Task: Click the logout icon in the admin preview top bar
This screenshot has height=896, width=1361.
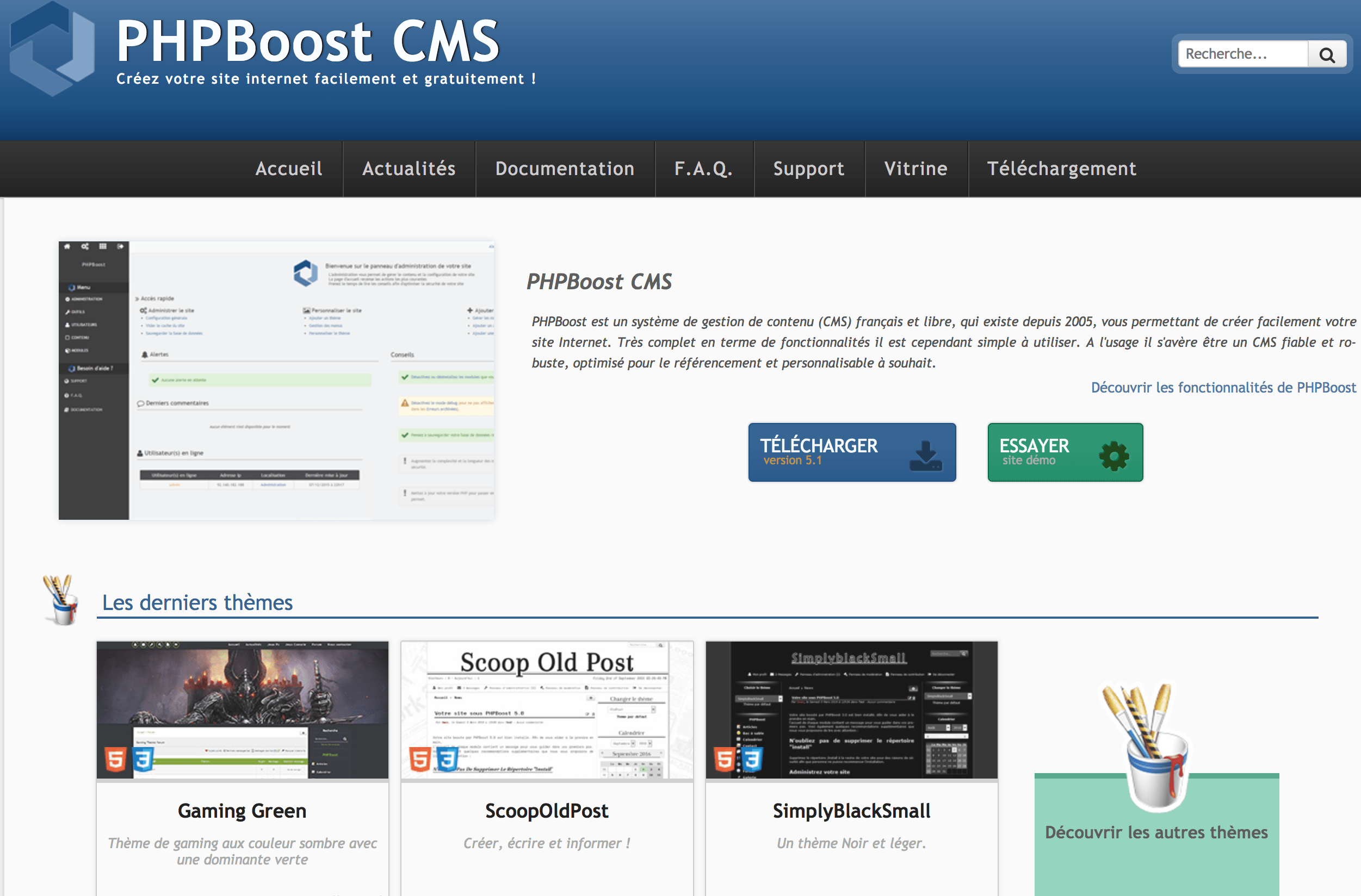Action: pyautogui.click(x=121, y=247)
